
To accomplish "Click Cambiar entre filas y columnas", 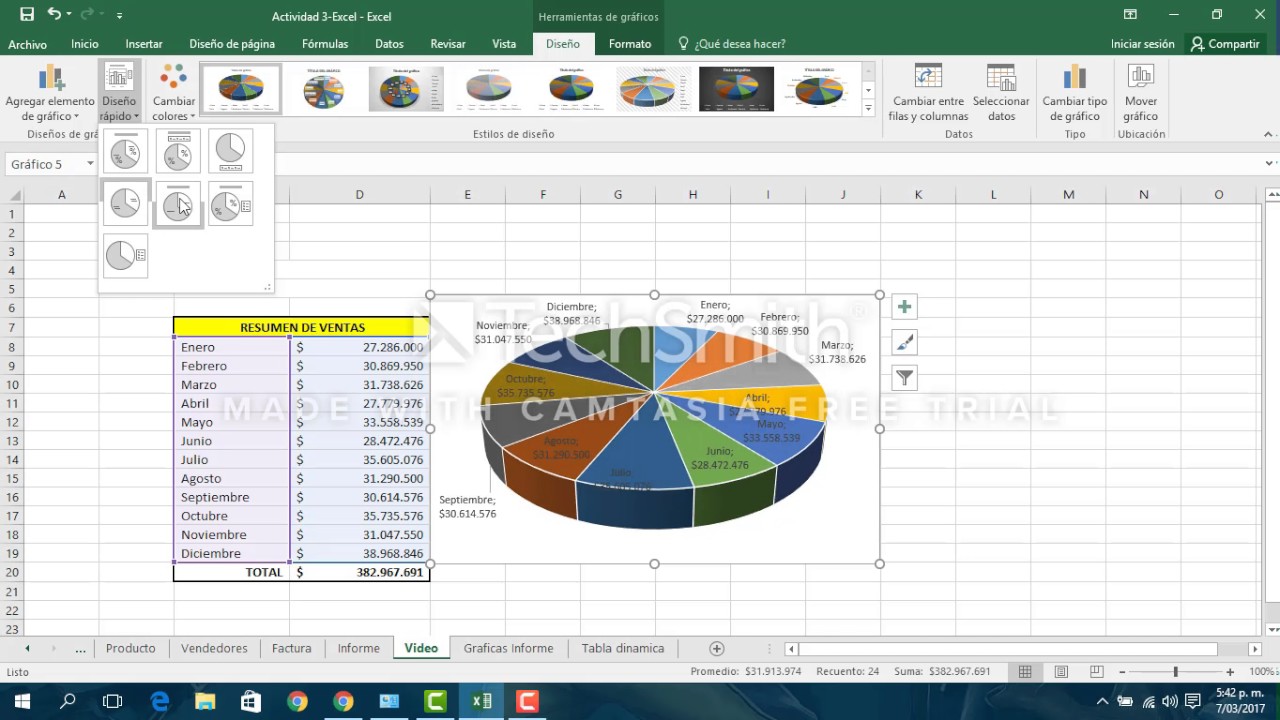I will [x=930, y=93].
